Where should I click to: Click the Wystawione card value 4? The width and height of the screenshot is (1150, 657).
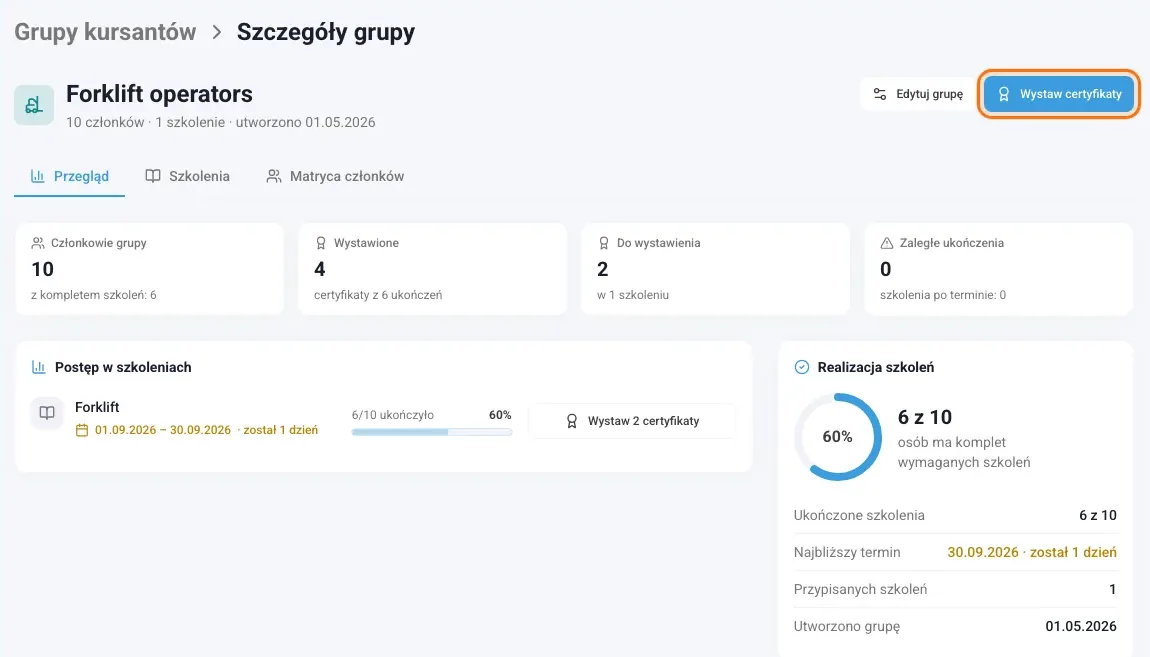click(320, 269)
